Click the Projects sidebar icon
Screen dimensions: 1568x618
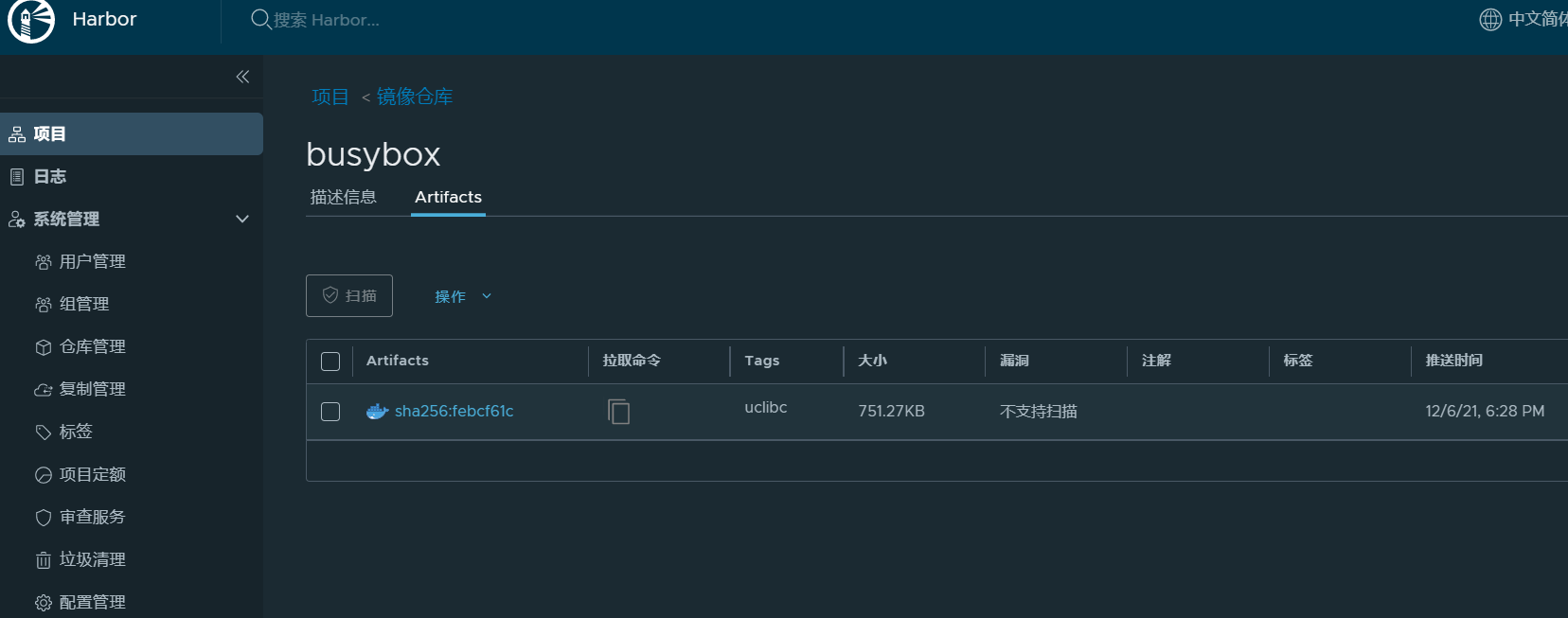tap(17, 134)
